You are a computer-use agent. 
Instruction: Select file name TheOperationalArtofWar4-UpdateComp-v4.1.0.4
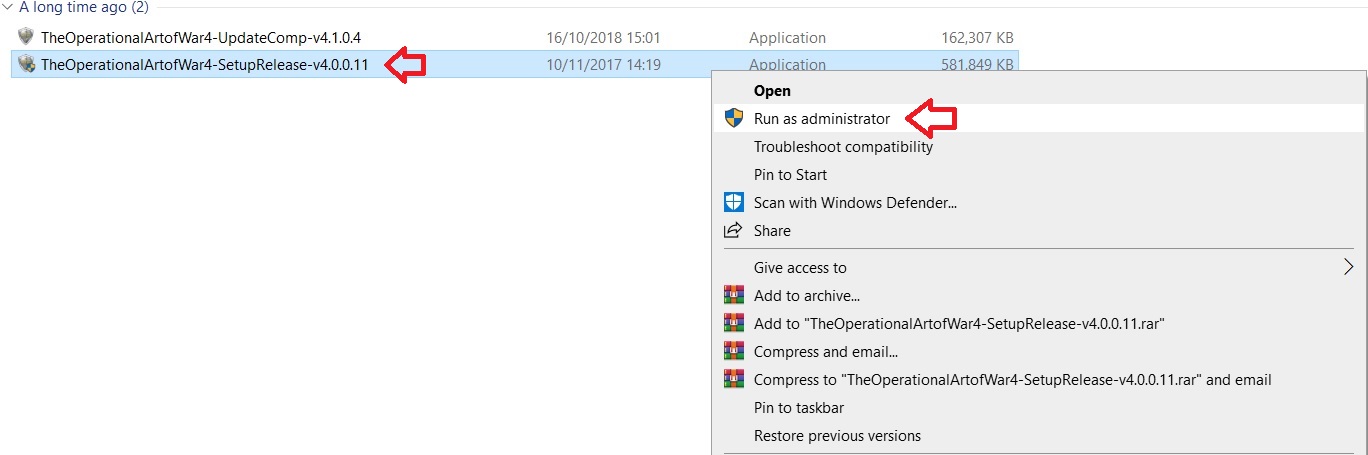point(201,38)
